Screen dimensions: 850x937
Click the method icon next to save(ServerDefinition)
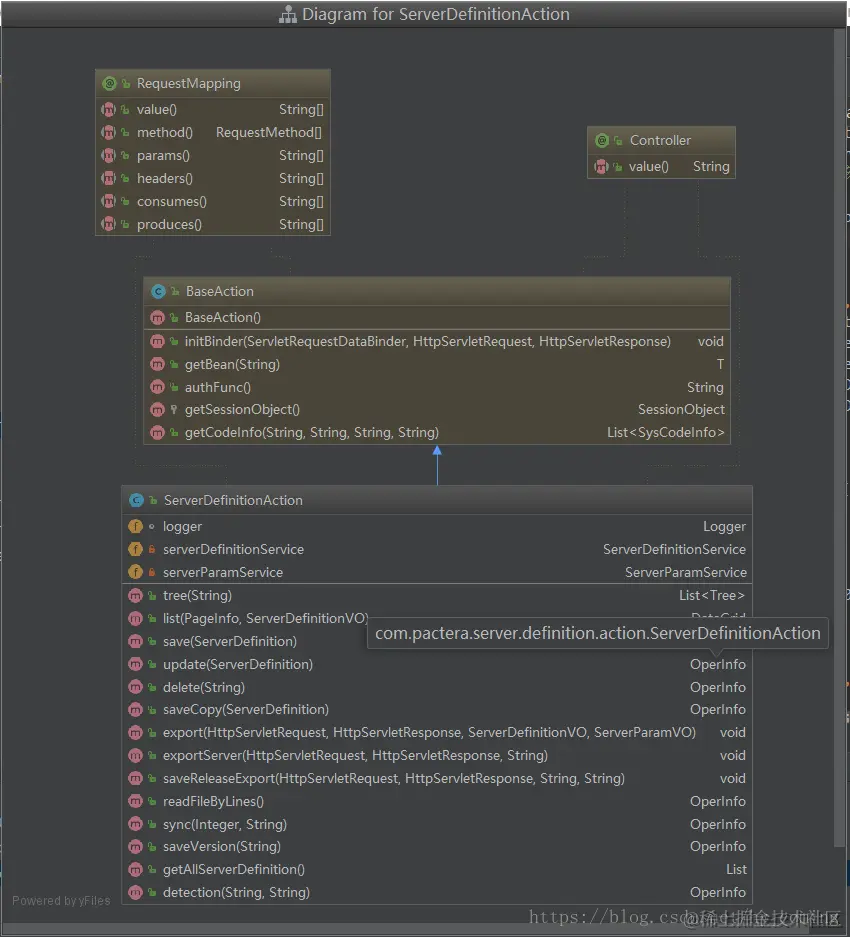(136, 641)
